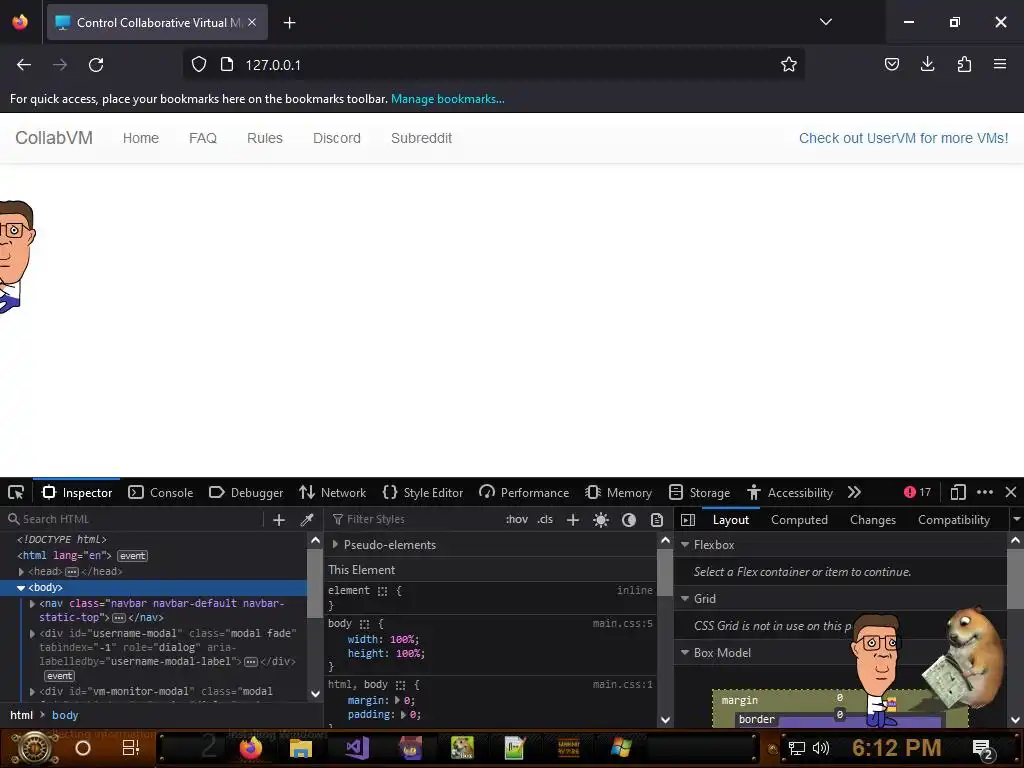Open the Style Editor tab

pos(423,492)
